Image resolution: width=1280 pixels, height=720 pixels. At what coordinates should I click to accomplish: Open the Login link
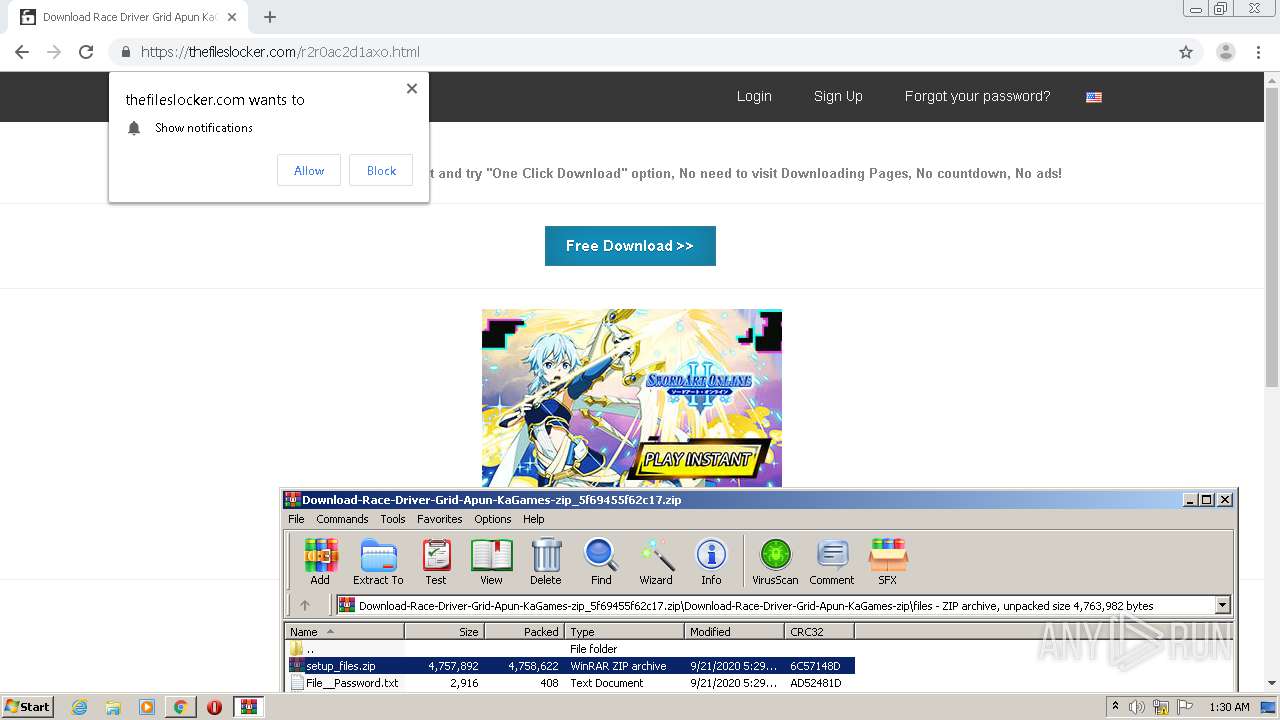pyautogui.click(x=754, y=96)
